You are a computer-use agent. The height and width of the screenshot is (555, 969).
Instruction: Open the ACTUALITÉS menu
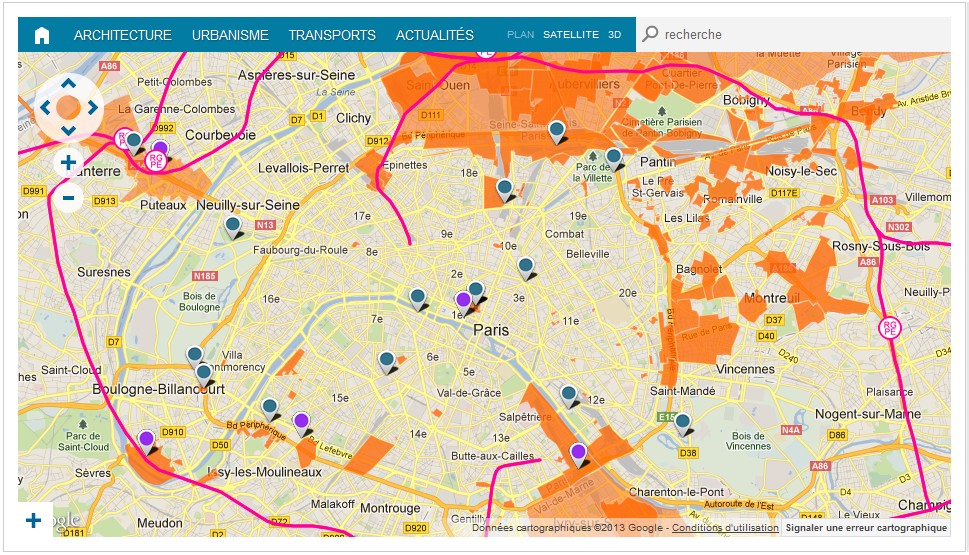tap(435, 35)
